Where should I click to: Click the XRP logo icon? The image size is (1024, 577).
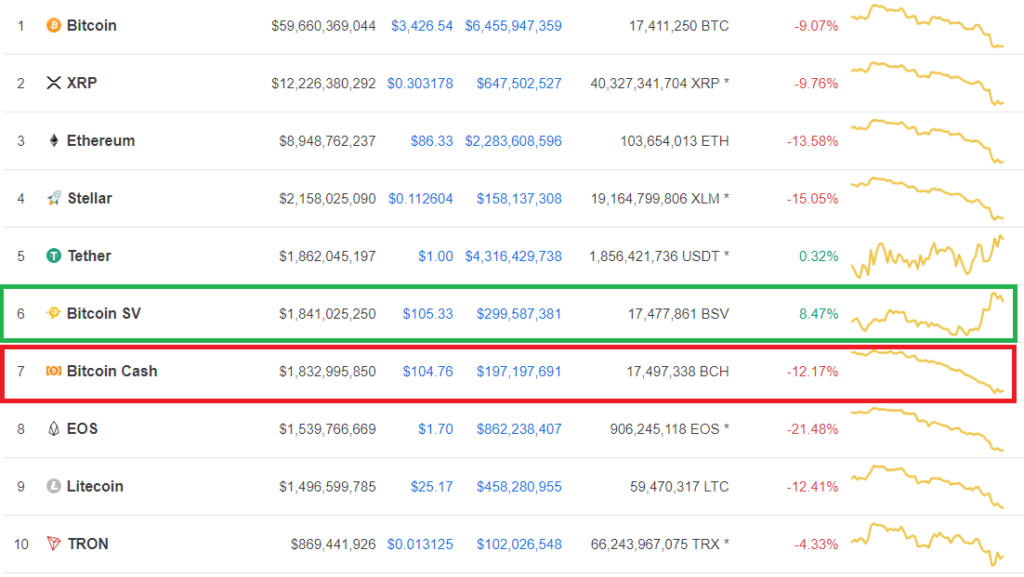[x=54, y=83]
